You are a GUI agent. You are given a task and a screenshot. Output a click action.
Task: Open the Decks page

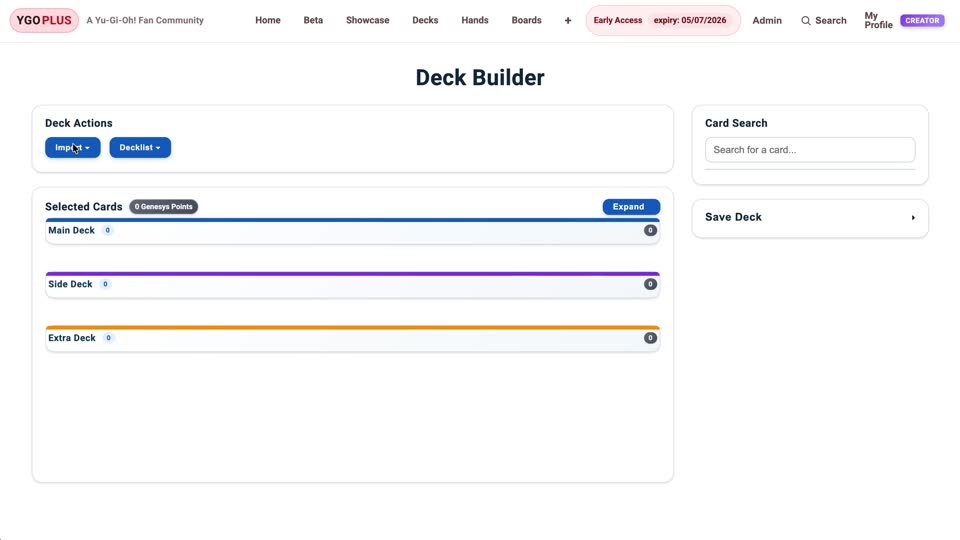coord(425,20)
